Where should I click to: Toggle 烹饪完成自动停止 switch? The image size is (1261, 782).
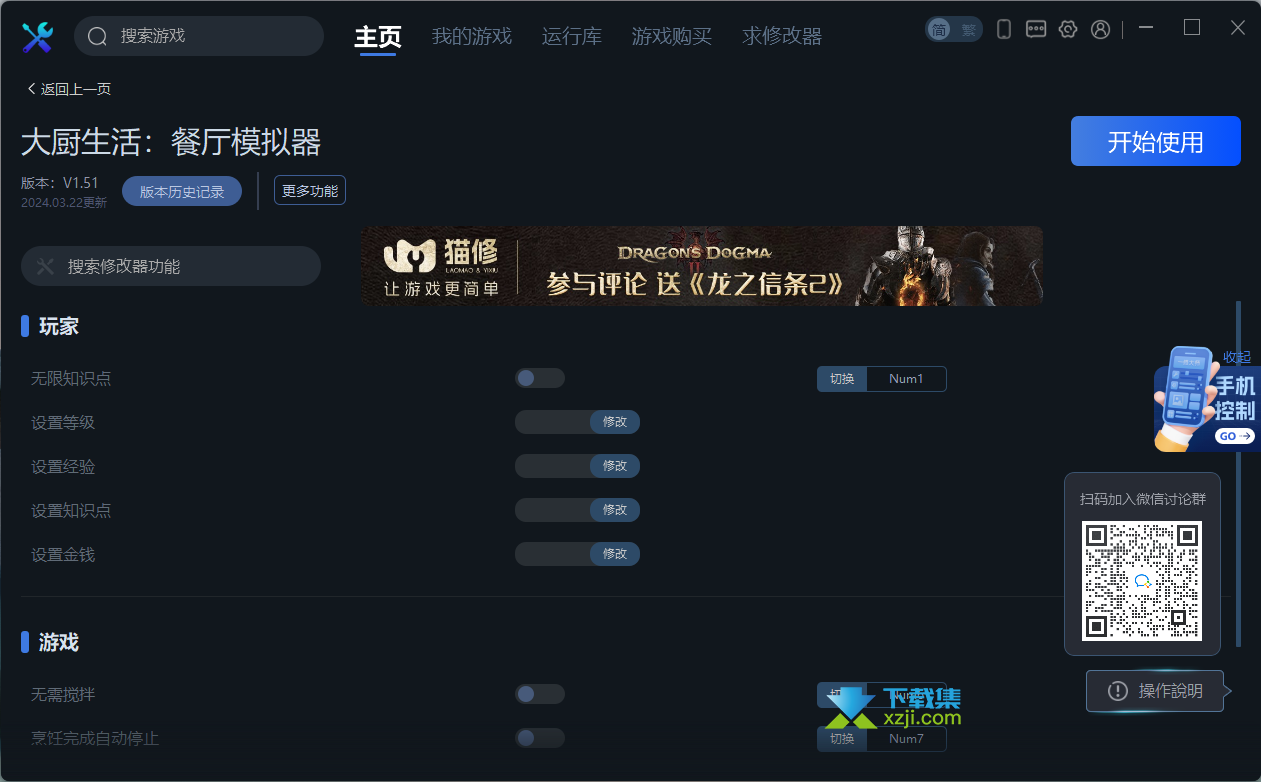(x=540, y=738)
